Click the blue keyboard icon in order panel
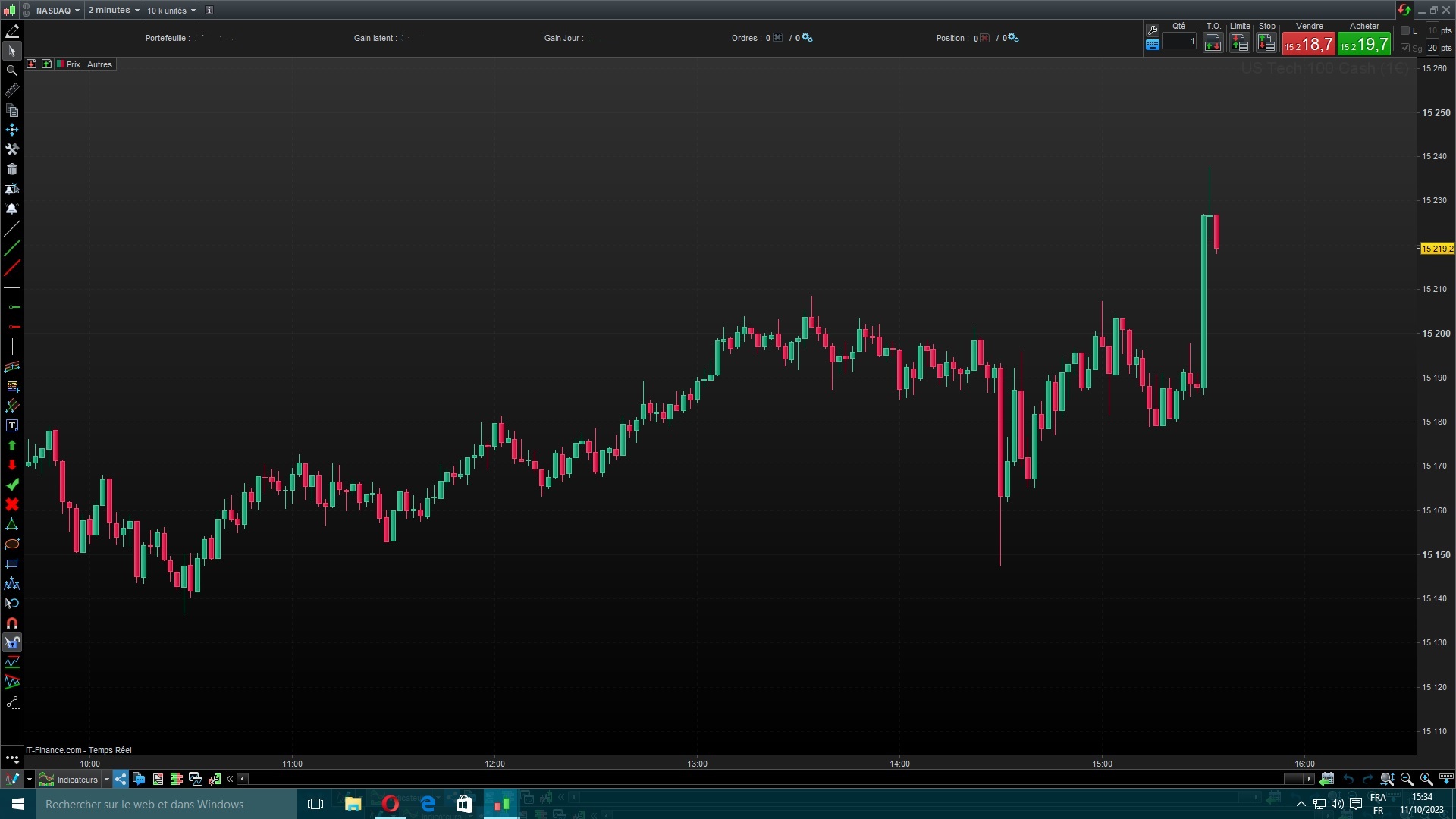This screenshot has width=1456, height=819. (1152, 45)
